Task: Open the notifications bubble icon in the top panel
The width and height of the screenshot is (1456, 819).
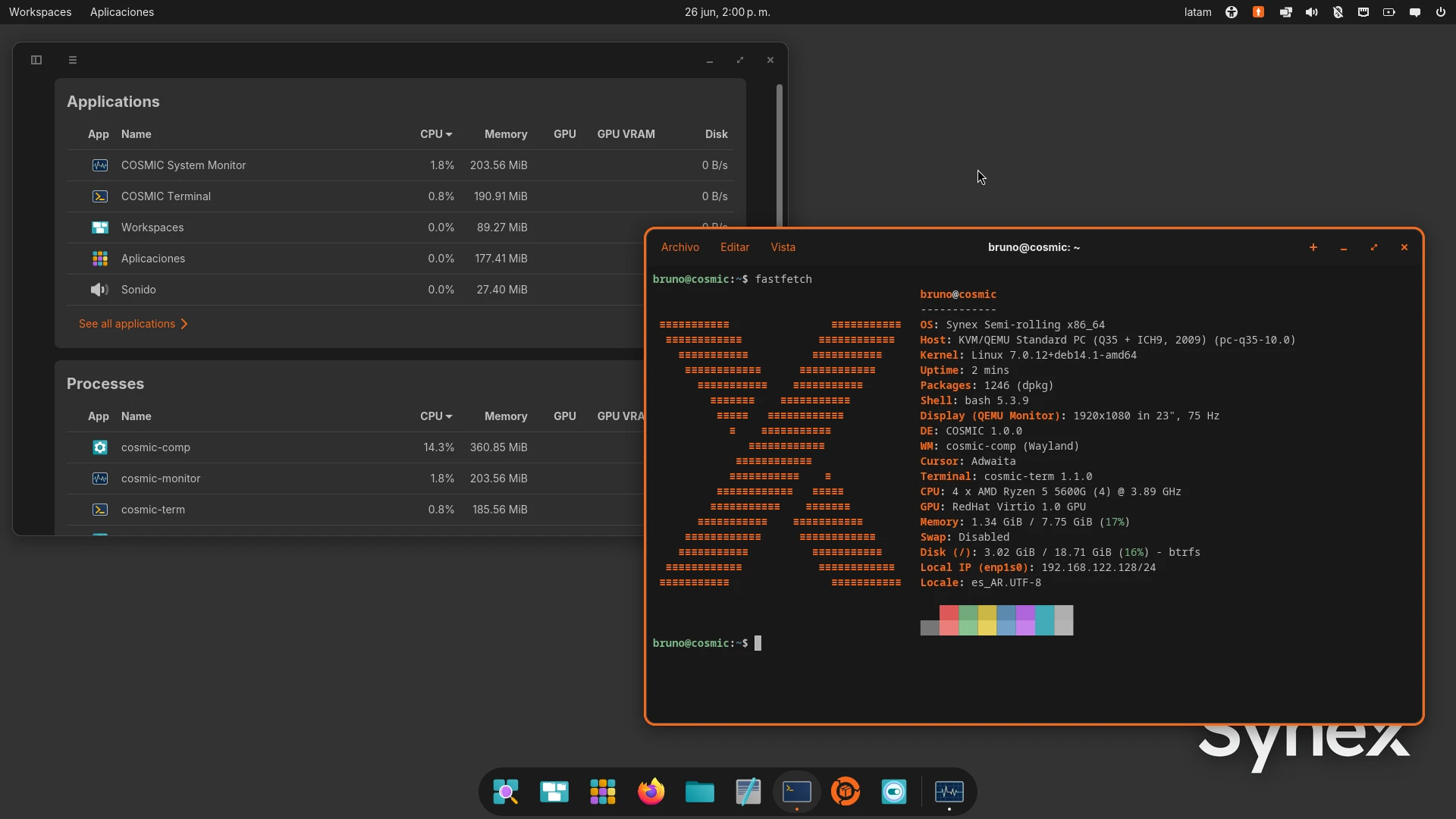Action: (x=1415, y=12)
